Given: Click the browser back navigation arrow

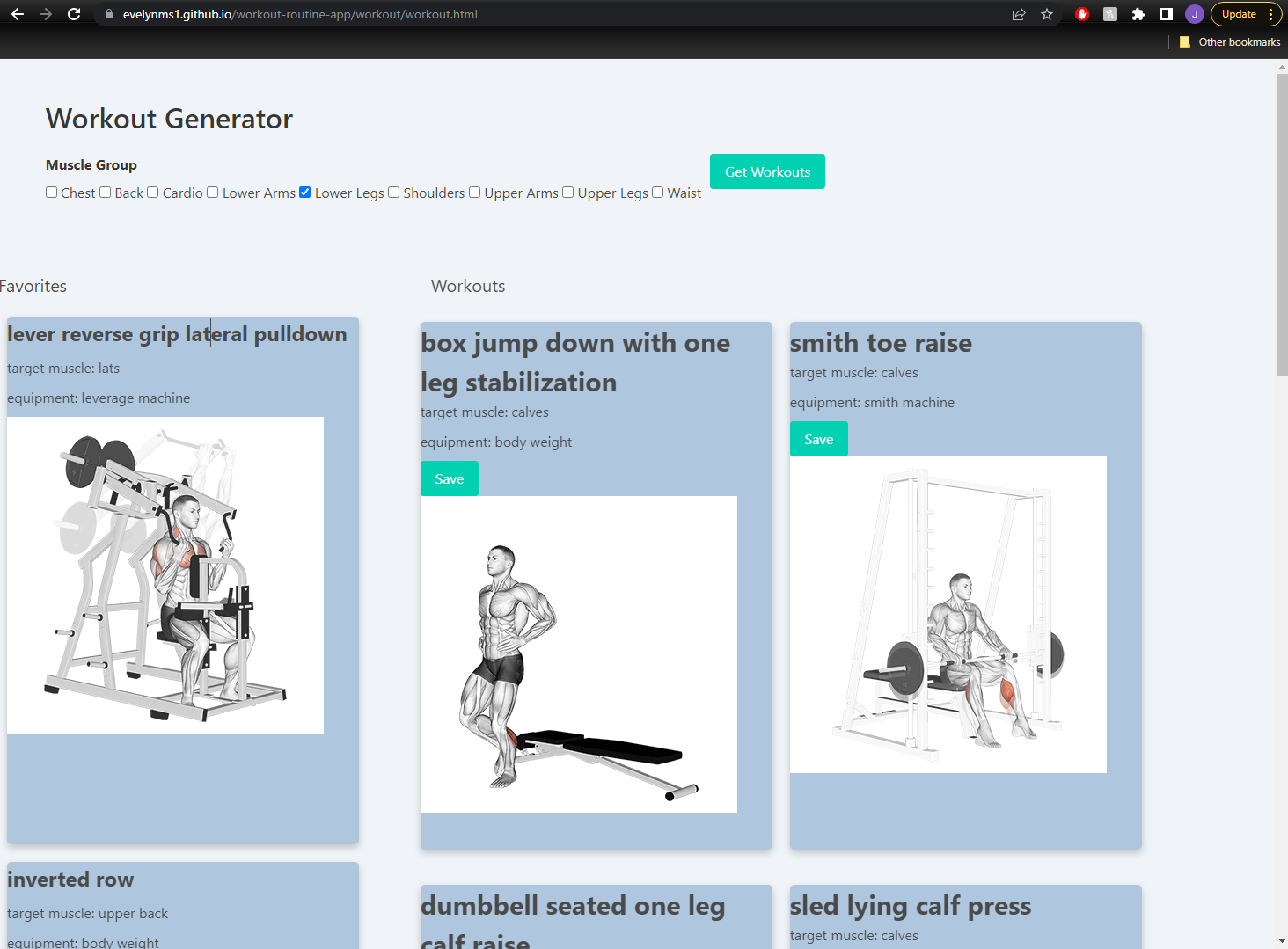Looking at the screenshot, I should tap(18, 14).
